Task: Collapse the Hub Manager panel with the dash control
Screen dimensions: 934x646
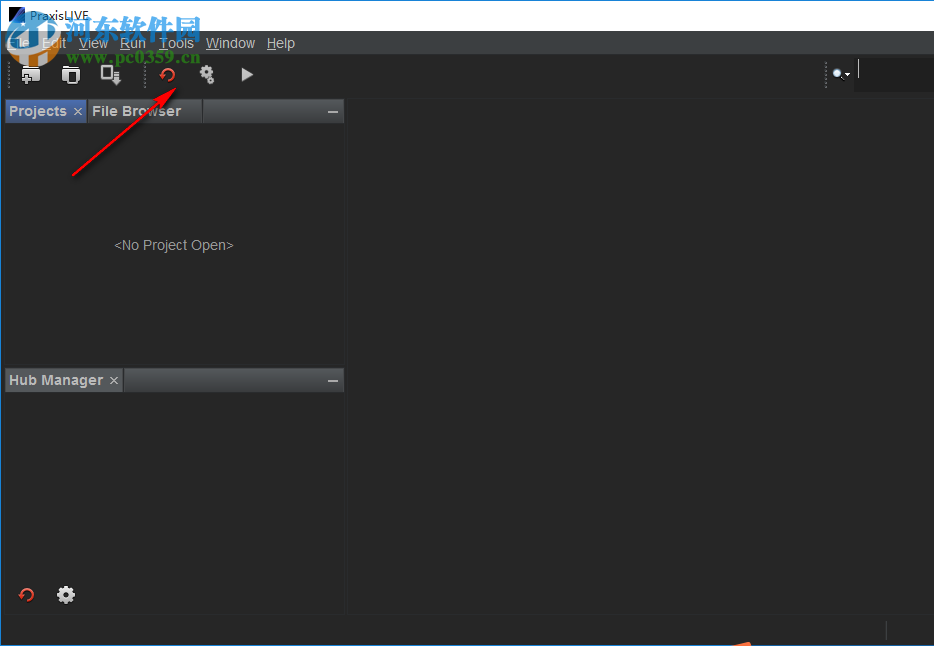Action: tap(332, 380)
